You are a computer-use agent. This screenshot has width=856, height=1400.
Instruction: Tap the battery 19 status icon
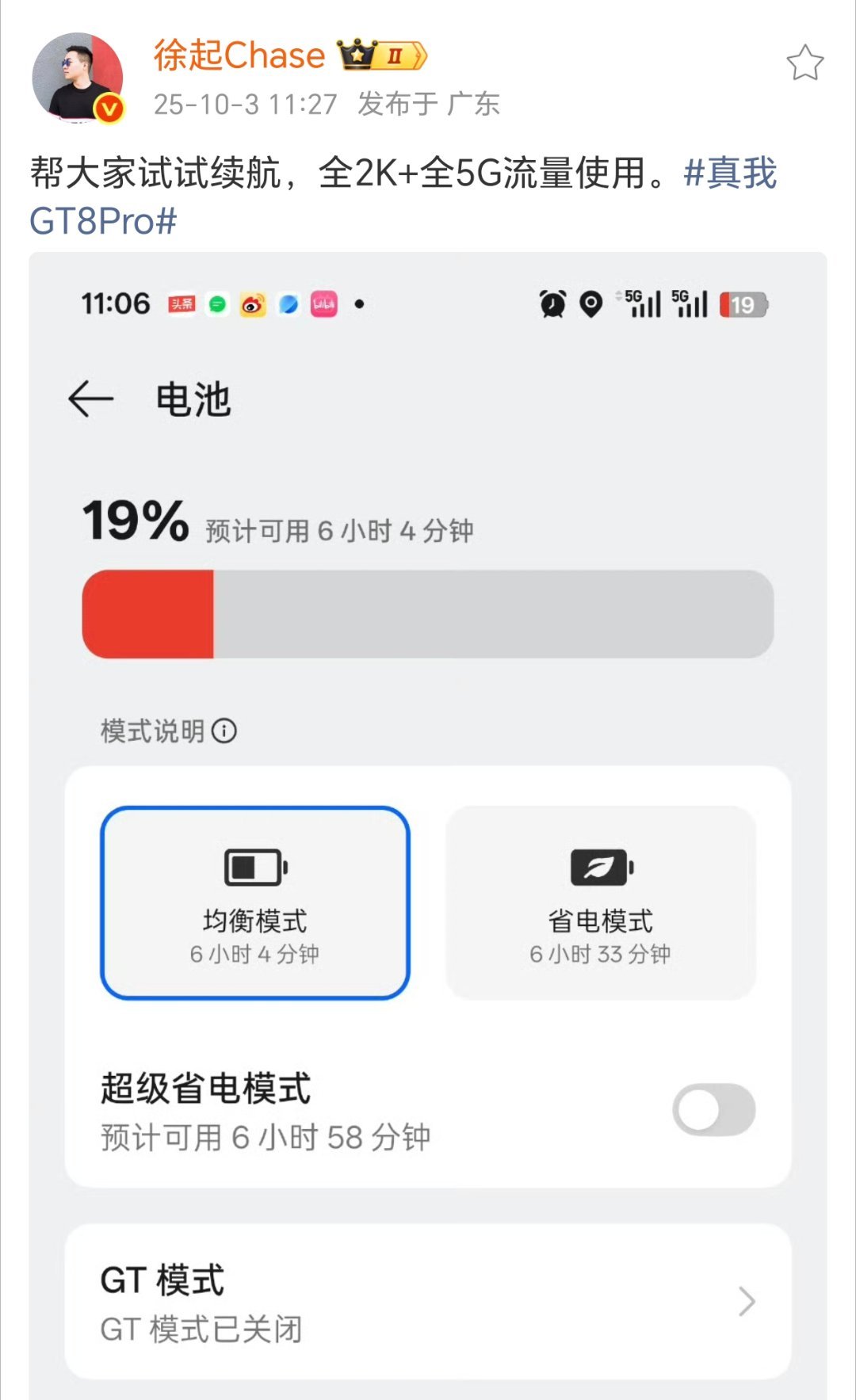click(x=743, y=305)
